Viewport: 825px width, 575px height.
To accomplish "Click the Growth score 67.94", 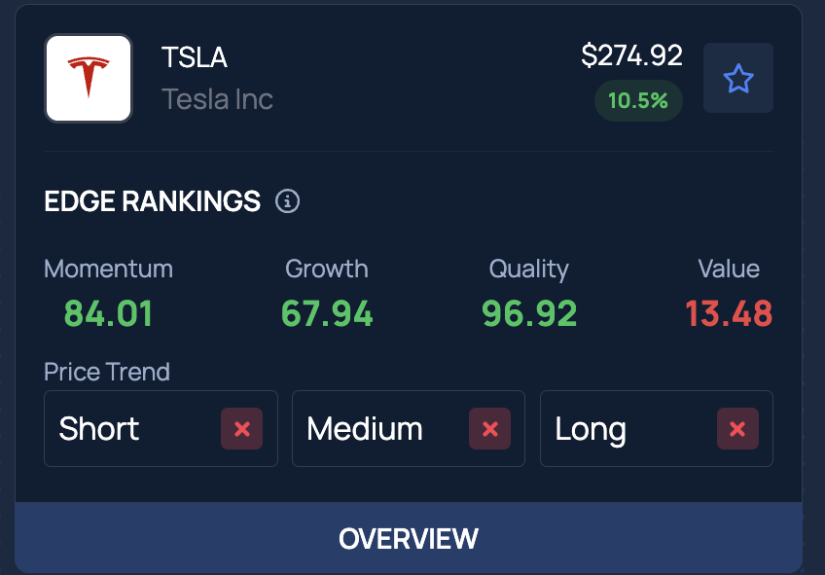I will [x=327, y=313].
